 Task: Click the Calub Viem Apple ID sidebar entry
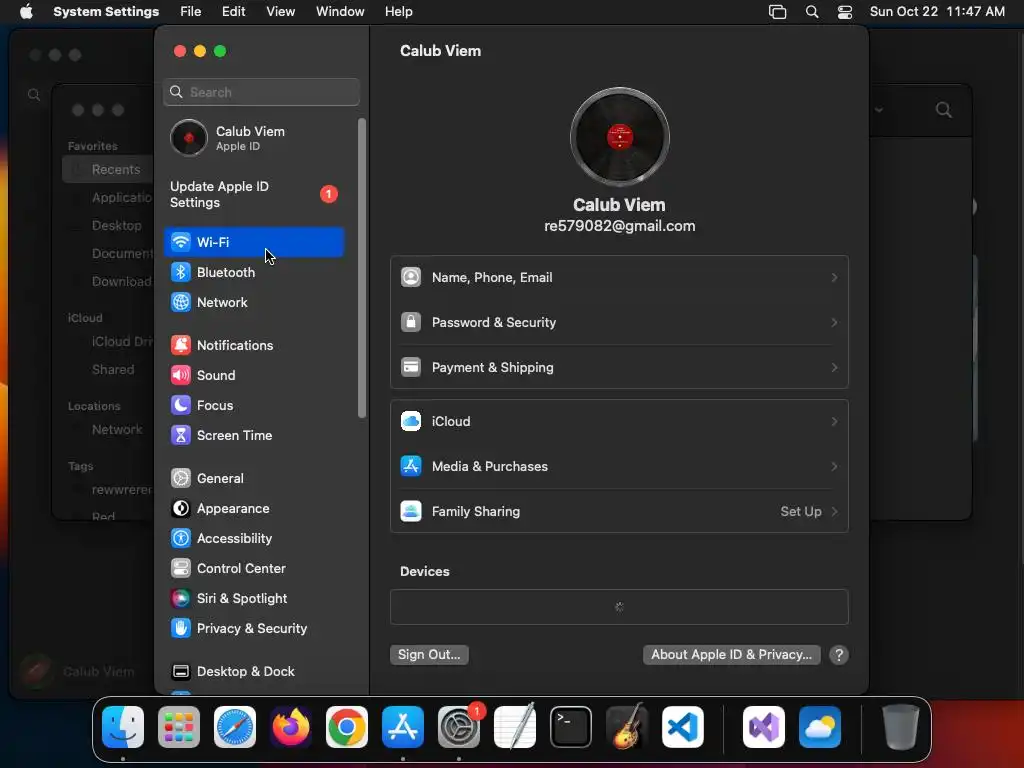point(253,138)
